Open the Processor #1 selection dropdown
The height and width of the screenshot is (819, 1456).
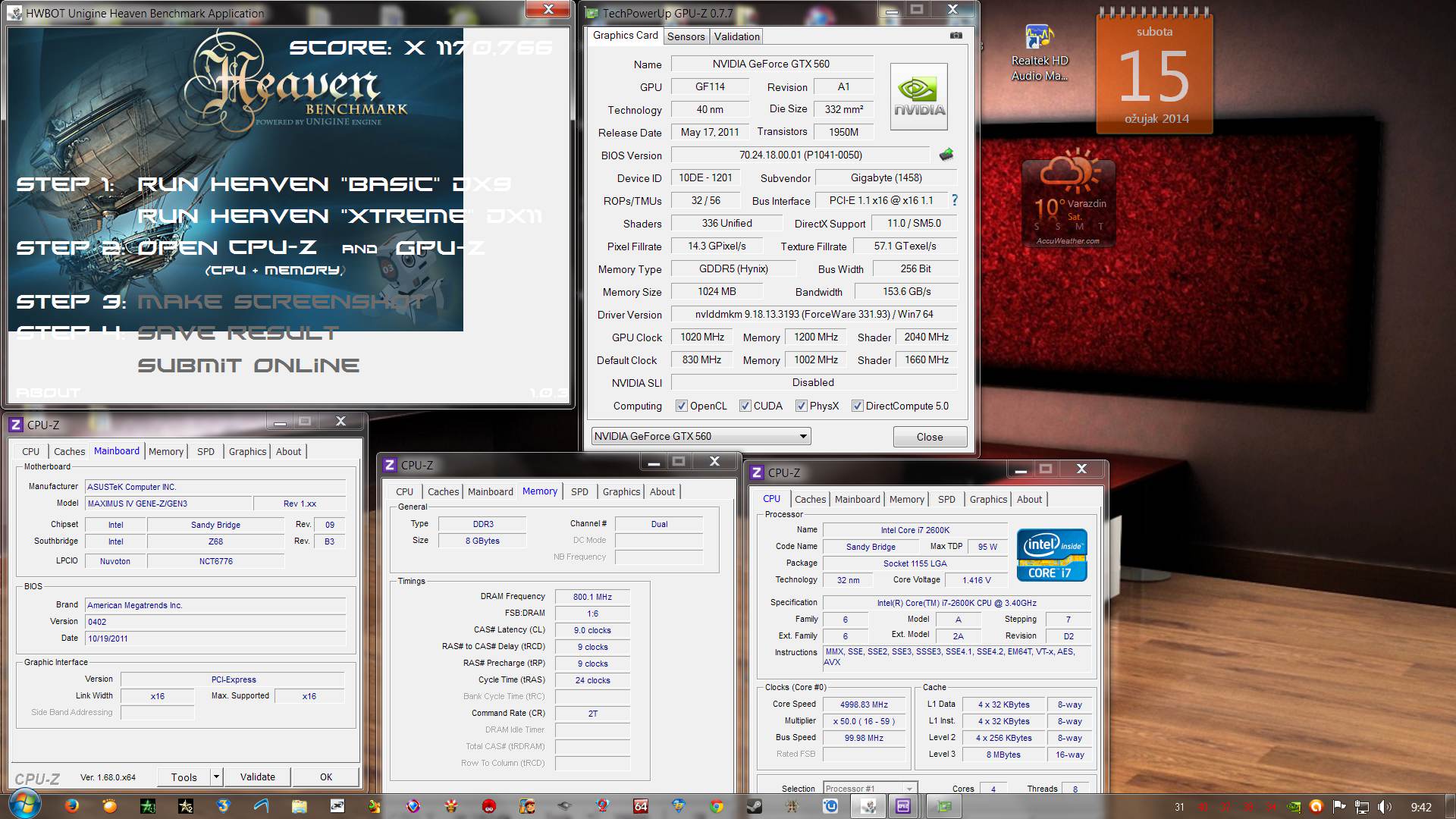pos(871,789)
